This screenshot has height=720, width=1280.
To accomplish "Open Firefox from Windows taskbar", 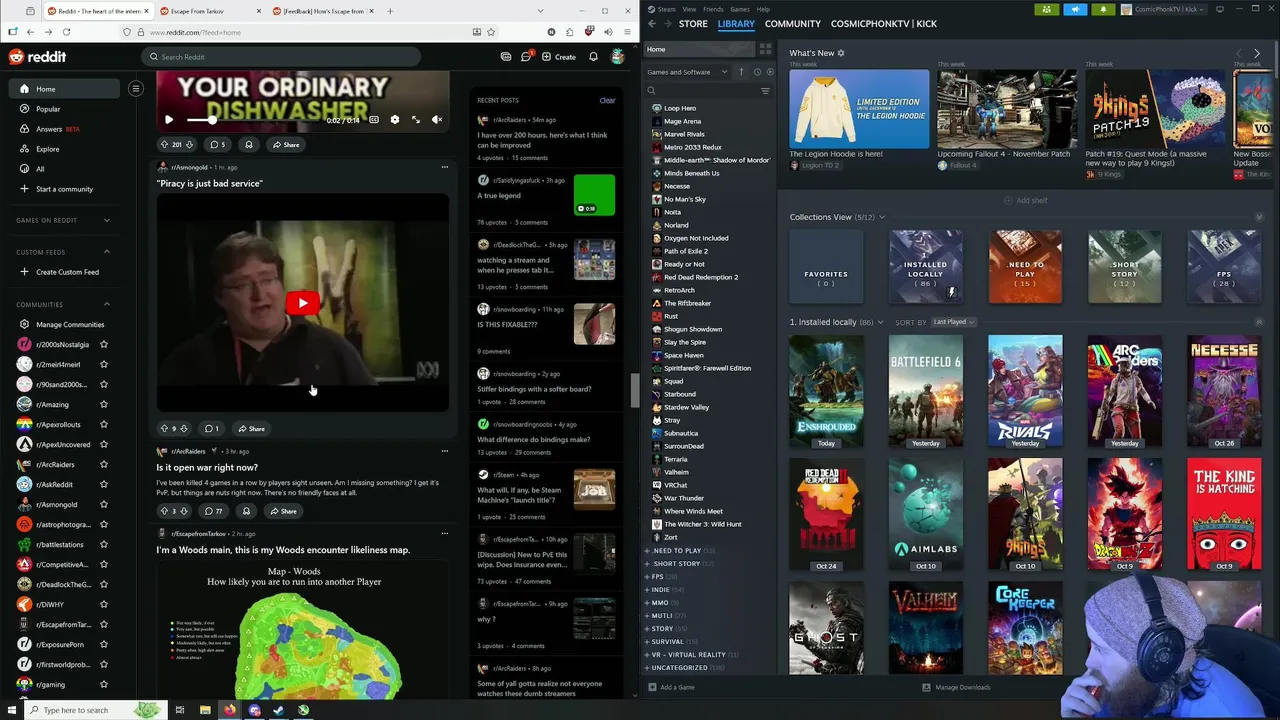I will click(230, 710).
